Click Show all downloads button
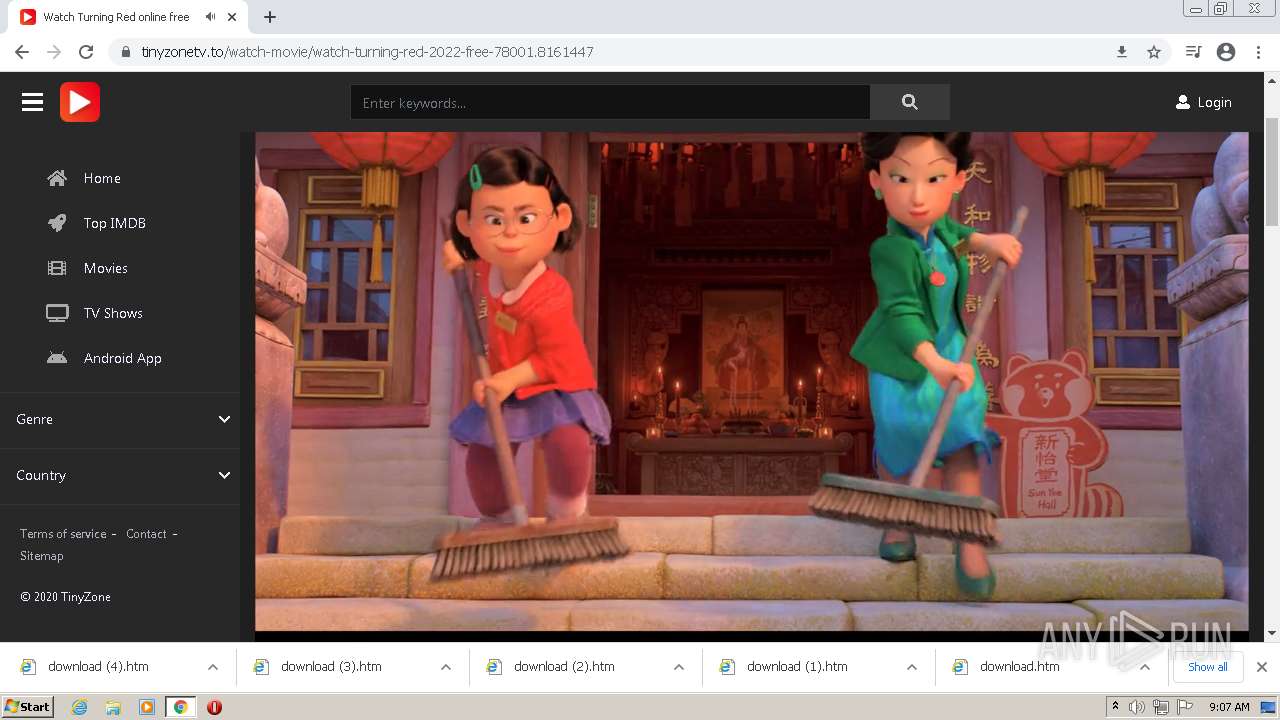The height and width of the screenshot is (720, 1280). pos(1207,667)
